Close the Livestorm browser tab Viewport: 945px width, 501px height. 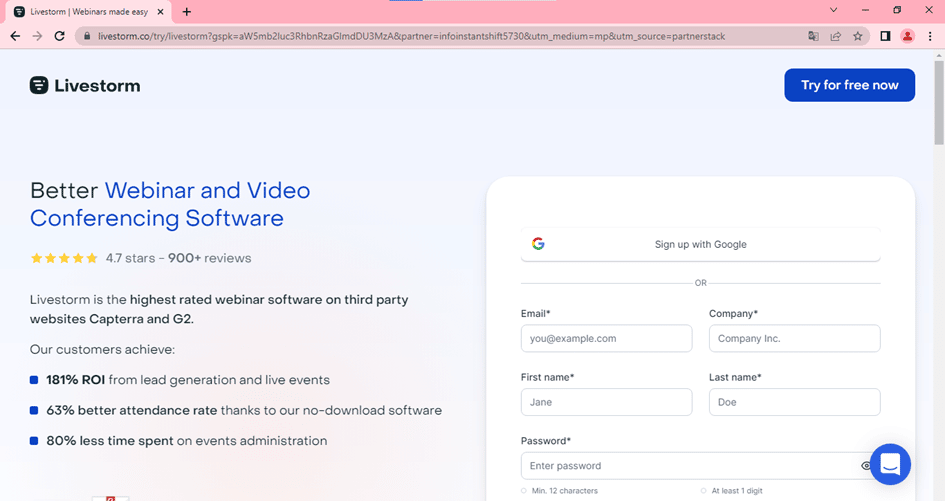160,11
